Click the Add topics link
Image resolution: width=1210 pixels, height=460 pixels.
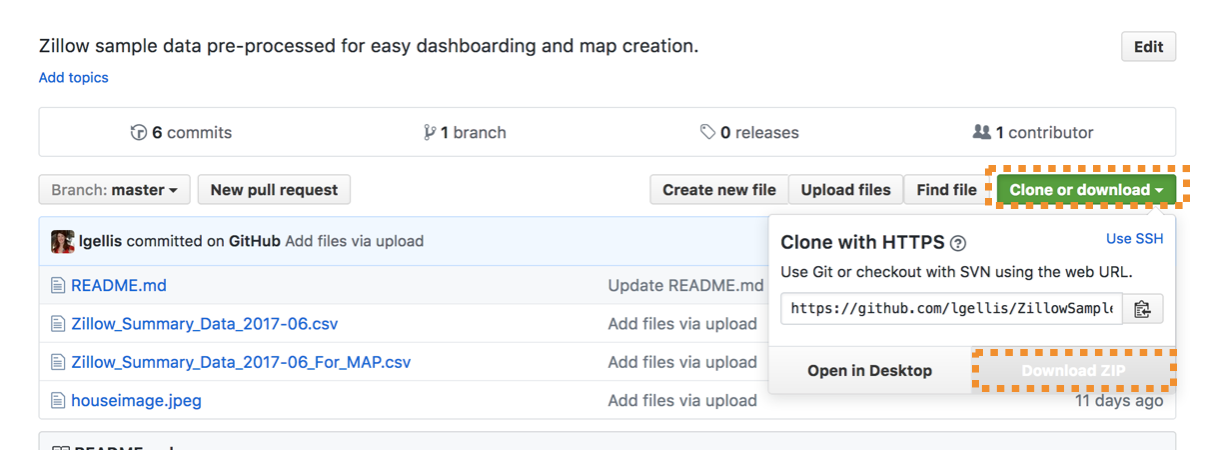[74, 77]
